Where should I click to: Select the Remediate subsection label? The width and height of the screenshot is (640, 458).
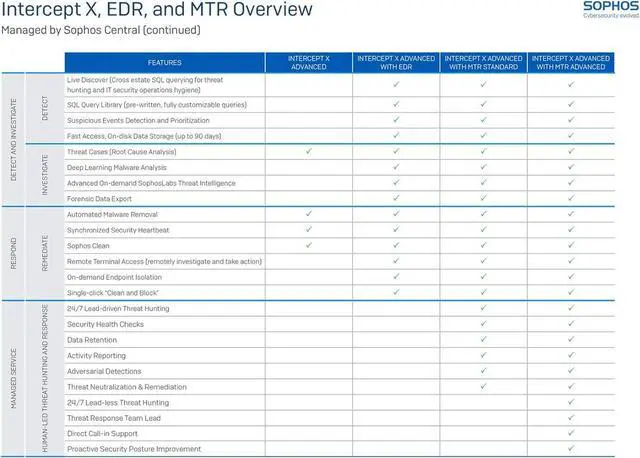click(45, 253)
